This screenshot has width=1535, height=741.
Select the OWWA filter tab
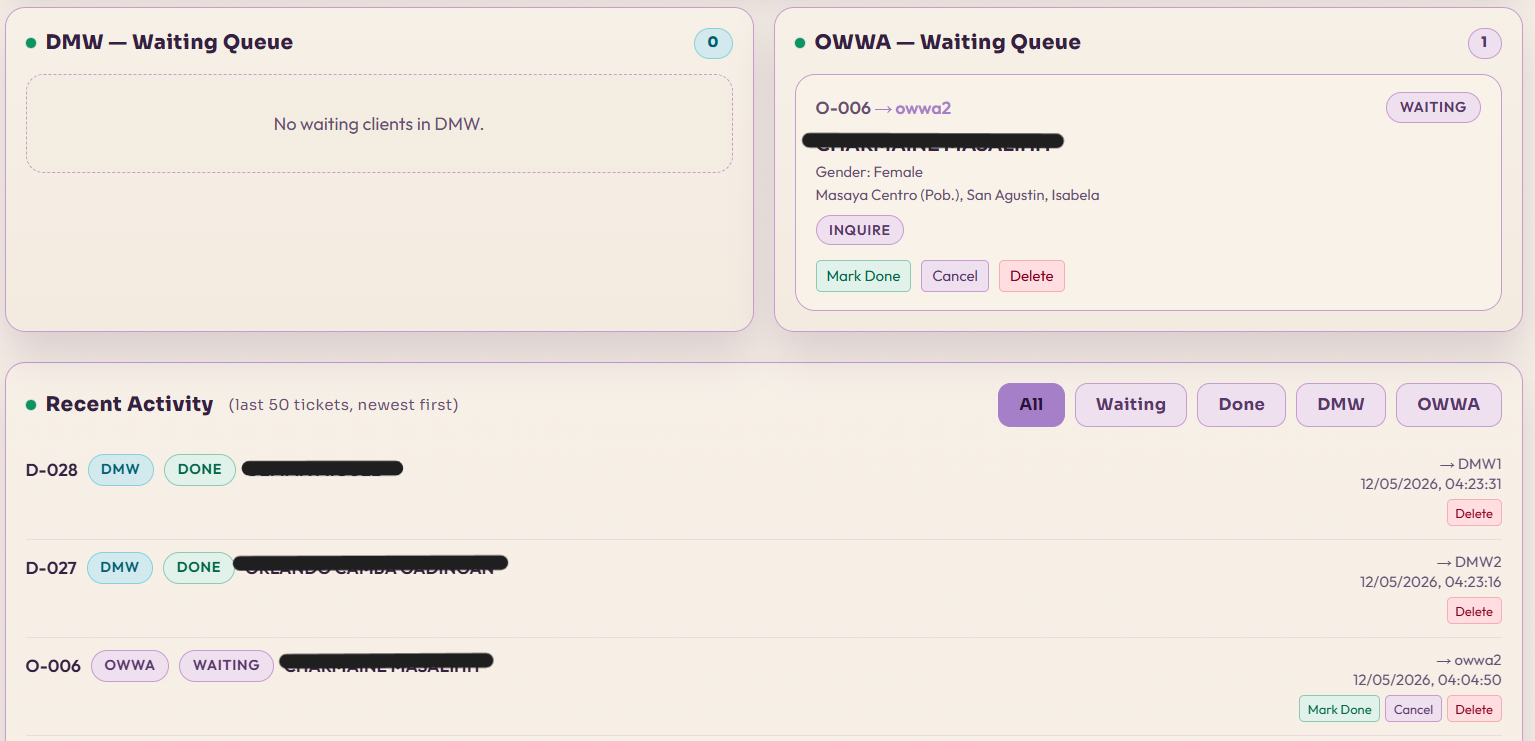pos(1449,405)
